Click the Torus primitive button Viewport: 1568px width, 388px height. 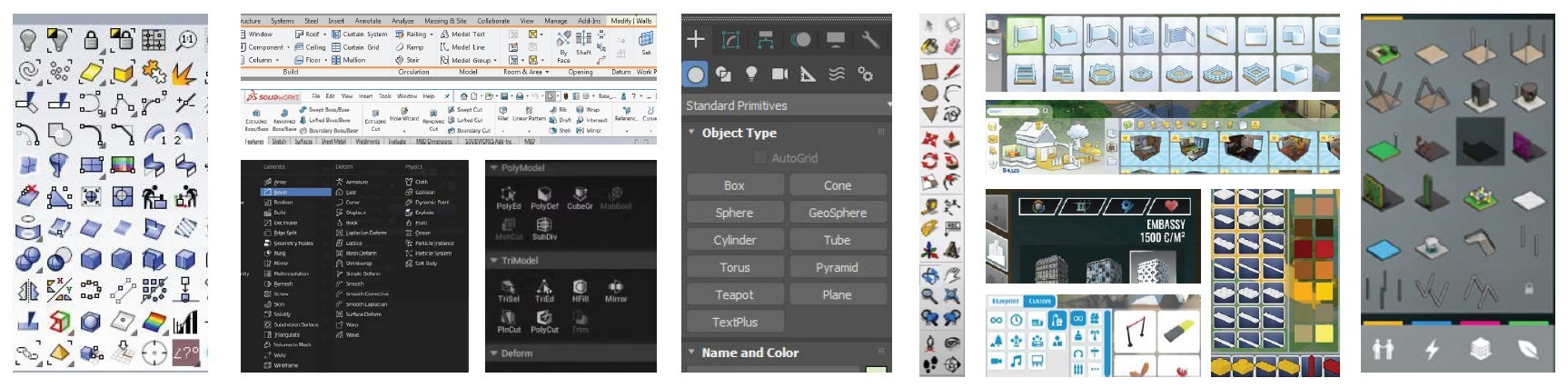pos(734,267)
